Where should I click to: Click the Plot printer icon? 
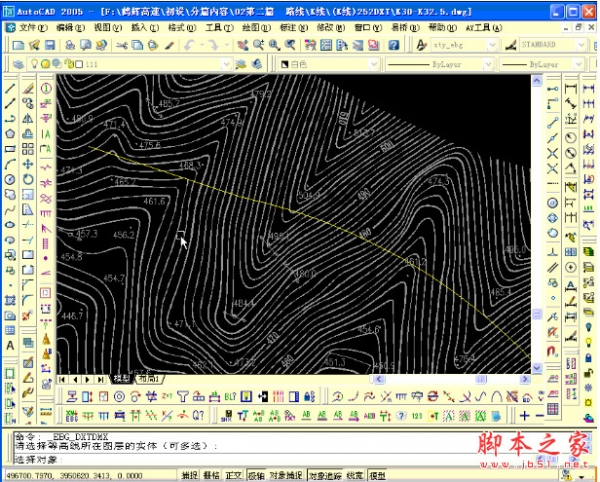(70, 45)
